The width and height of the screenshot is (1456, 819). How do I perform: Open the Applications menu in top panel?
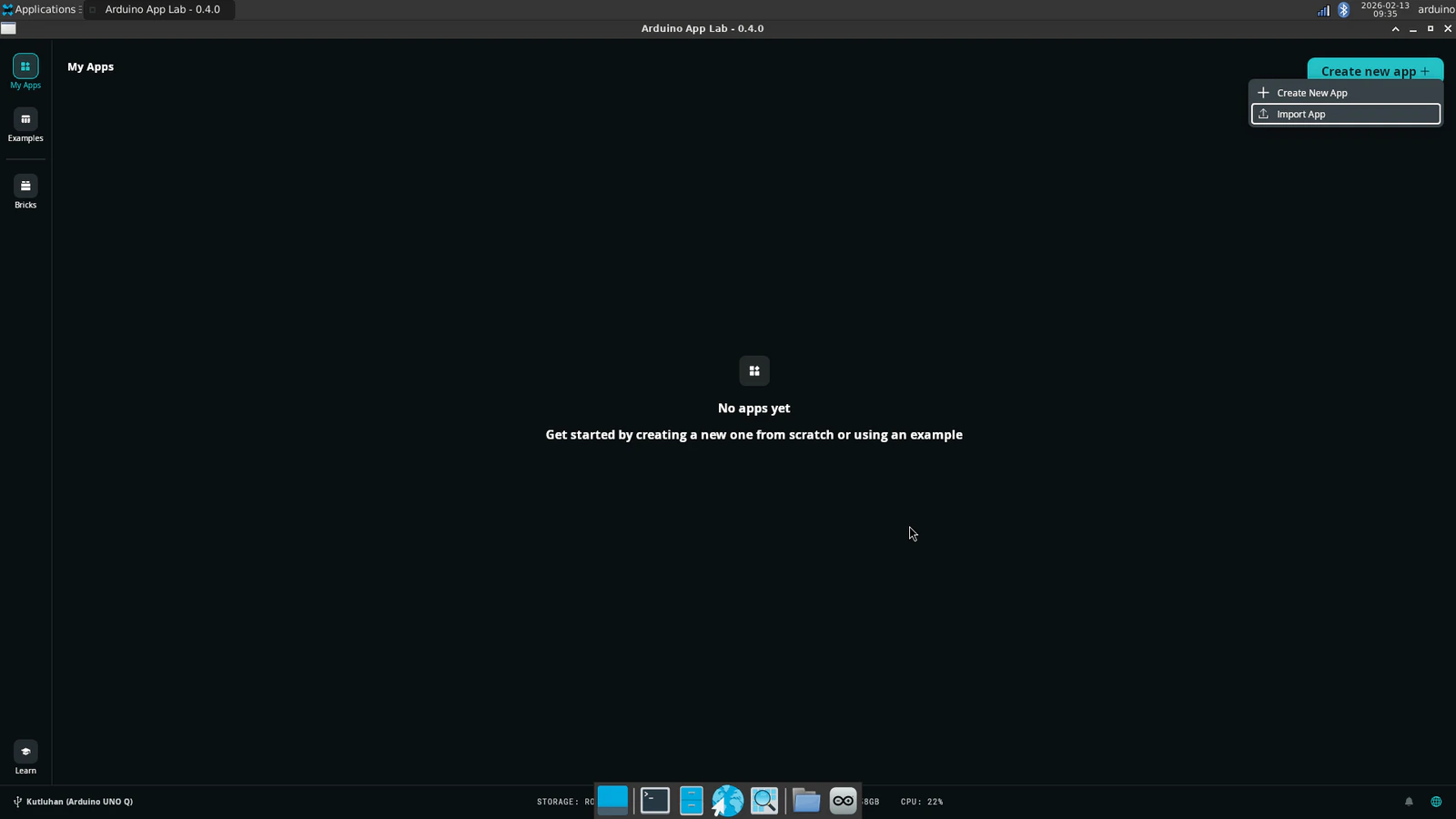pyautogui.click(x=41, y=9)
